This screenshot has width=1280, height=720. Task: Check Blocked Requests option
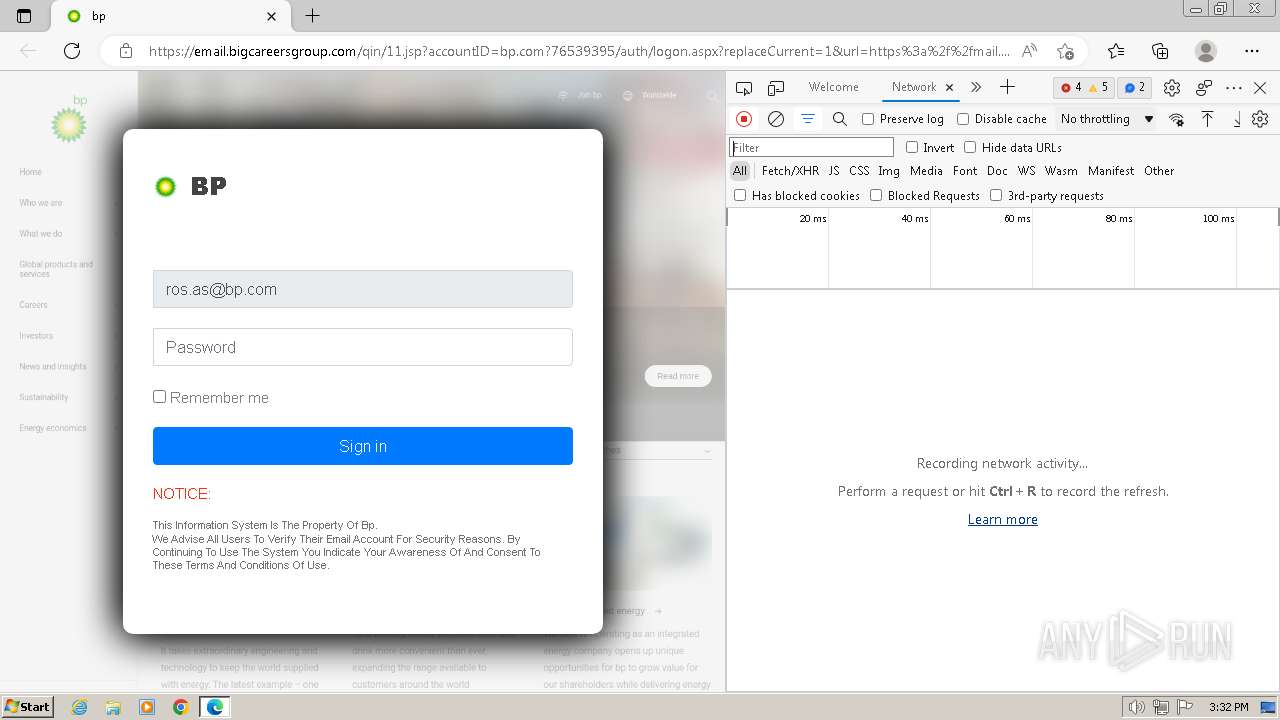(876, 195)
